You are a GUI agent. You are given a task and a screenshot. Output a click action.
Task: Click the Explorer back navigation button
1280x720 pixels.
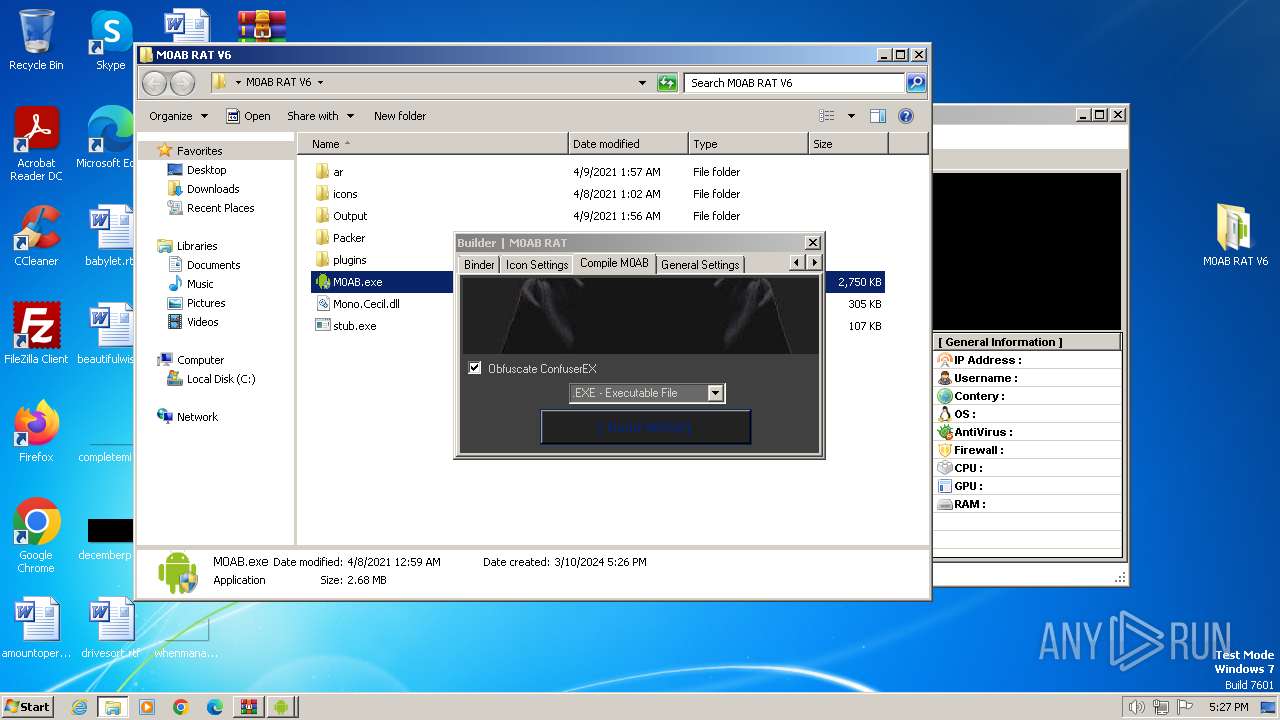pos(154,83)
